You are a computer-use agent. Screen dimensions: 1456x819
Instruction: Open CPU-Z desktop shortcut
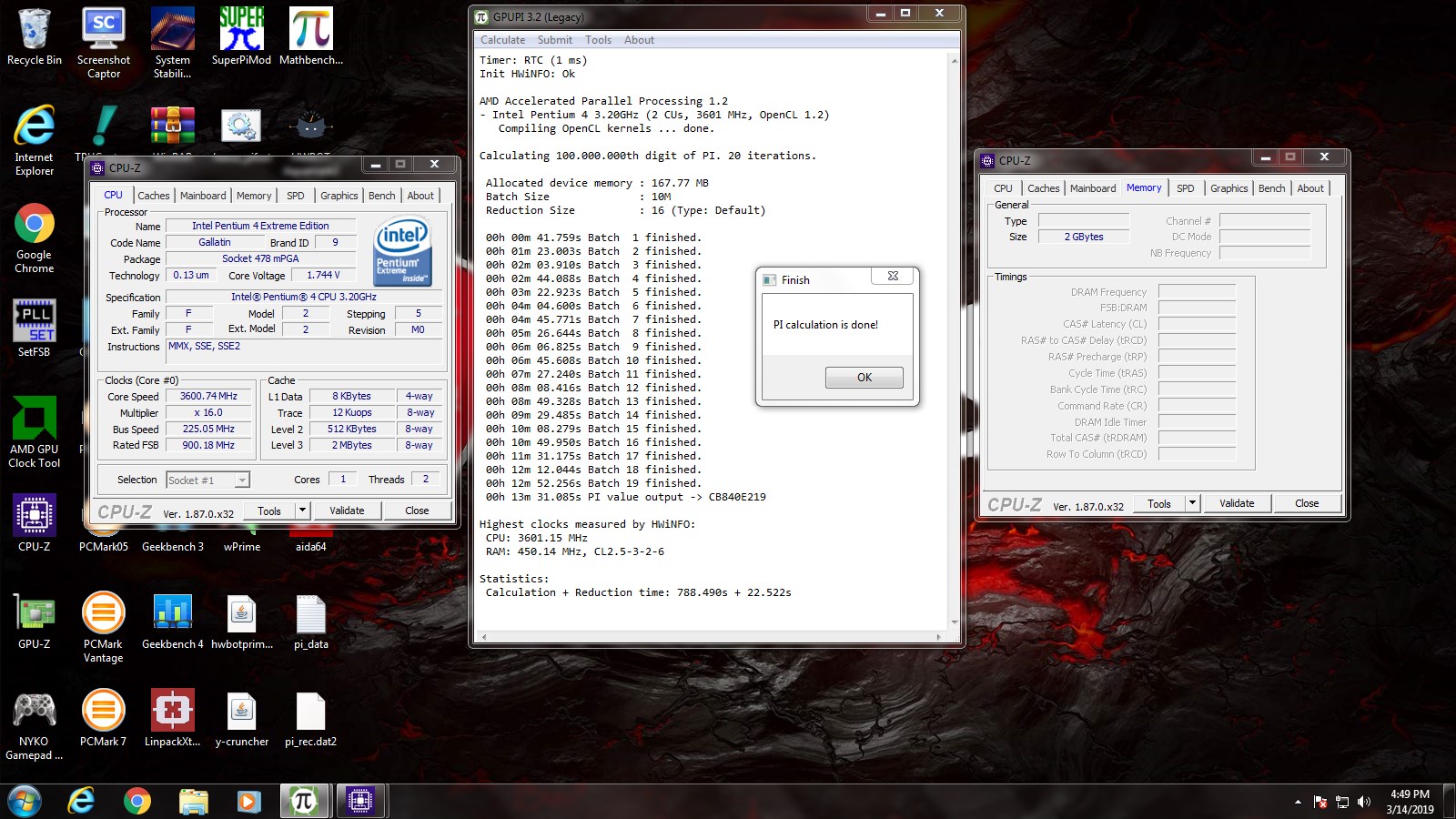pyautogui.click(x=35, y=523)
